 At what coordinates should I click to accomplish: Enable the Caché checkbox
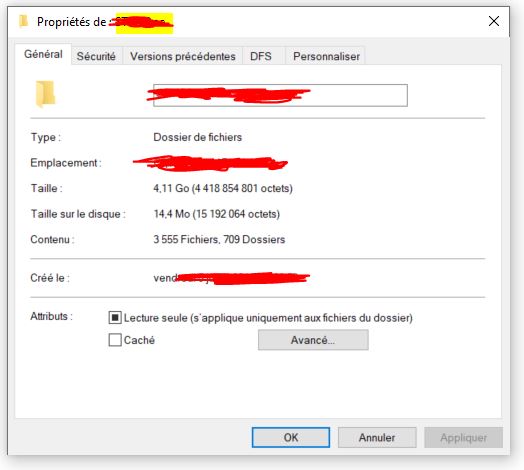pos(115,340)
